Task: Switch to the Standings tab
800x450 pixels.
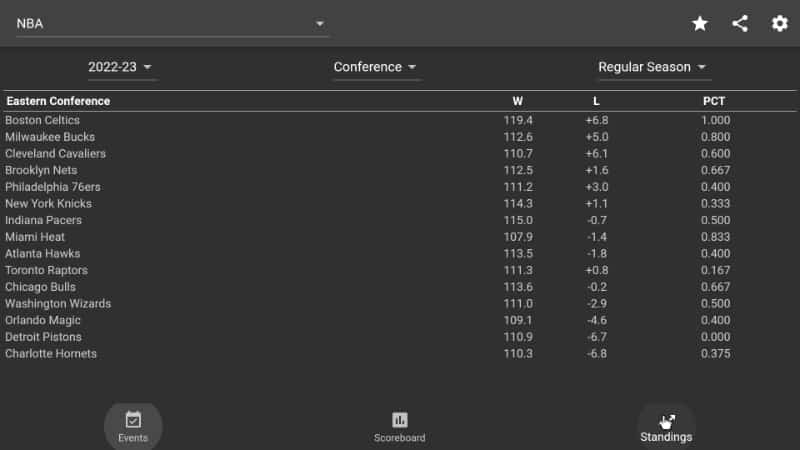Action: 666,427
